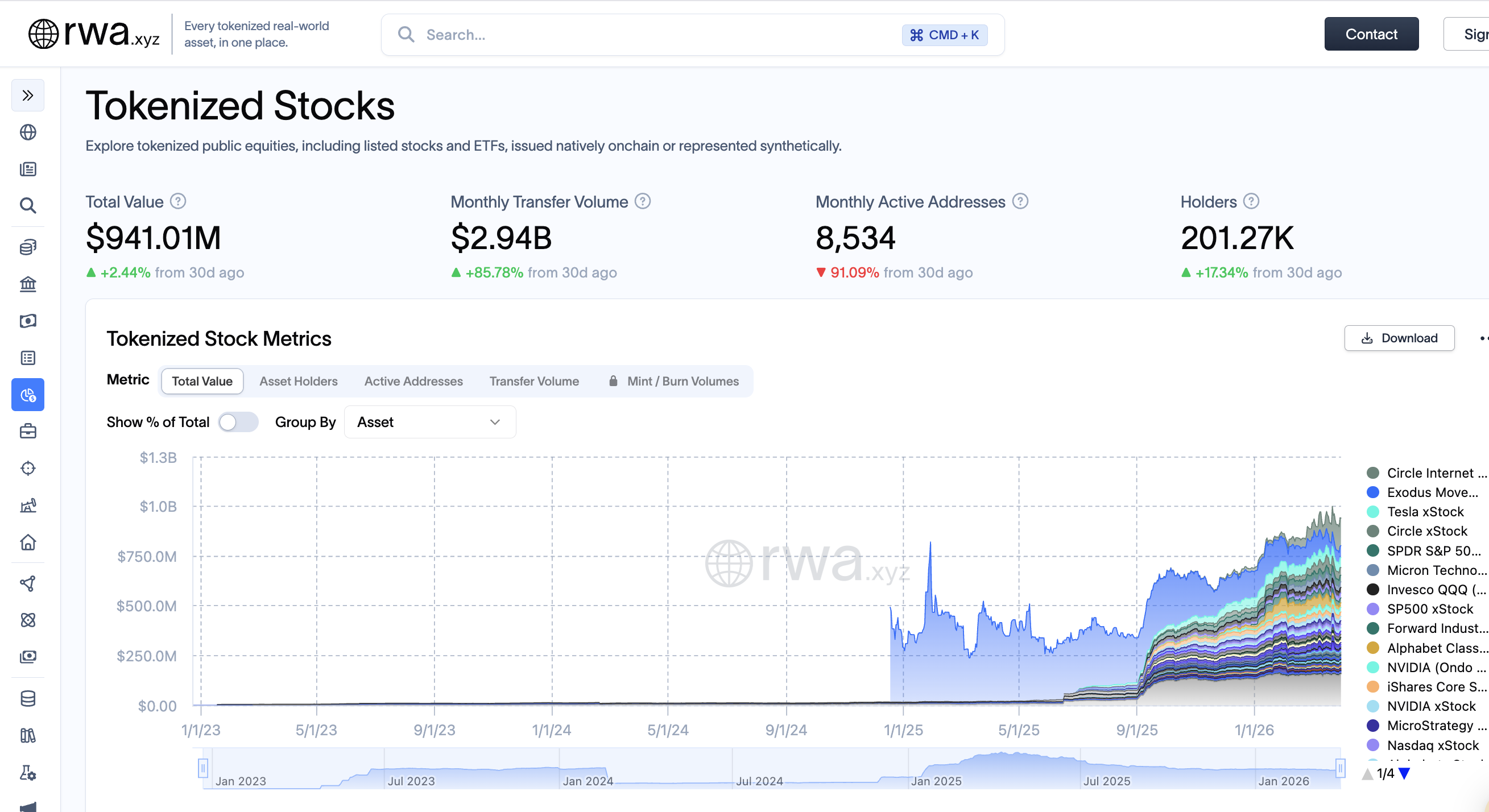Focus the Search input field
The width and height of the screenshot is (1489, 812).
pos(693,35)
